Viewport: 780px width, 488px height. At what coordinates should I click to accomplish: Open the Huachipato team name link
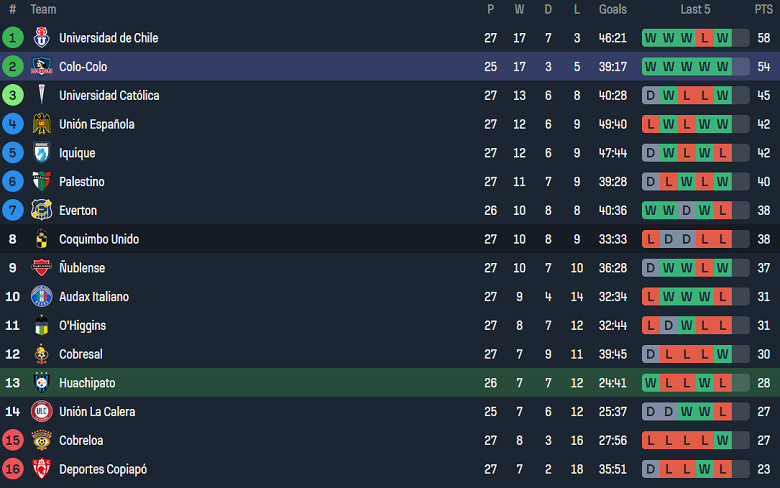[x=87, y=383]
